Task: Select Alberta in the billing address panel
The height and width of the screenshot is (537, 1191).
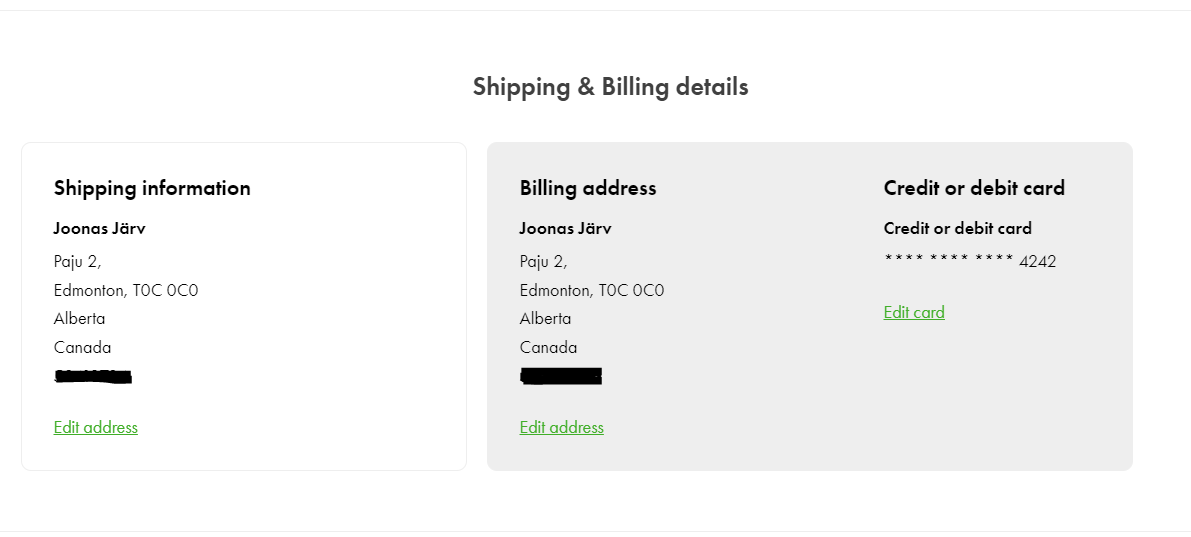Action: coord(545,319)
